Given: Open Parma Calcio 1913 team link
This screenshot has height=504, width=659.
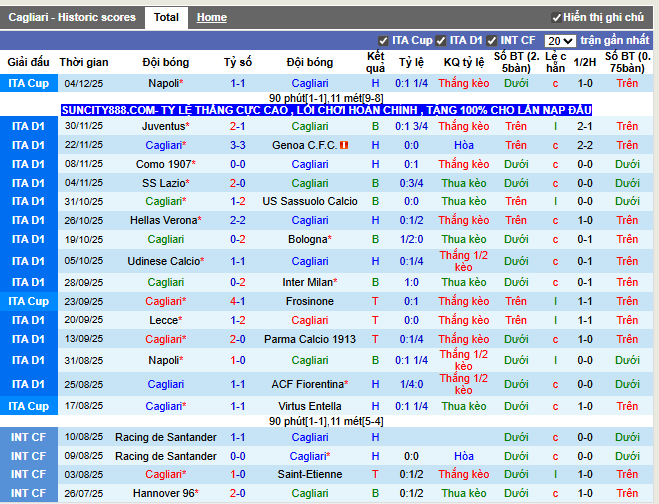Looking at the screenshot, I should 310,339.
